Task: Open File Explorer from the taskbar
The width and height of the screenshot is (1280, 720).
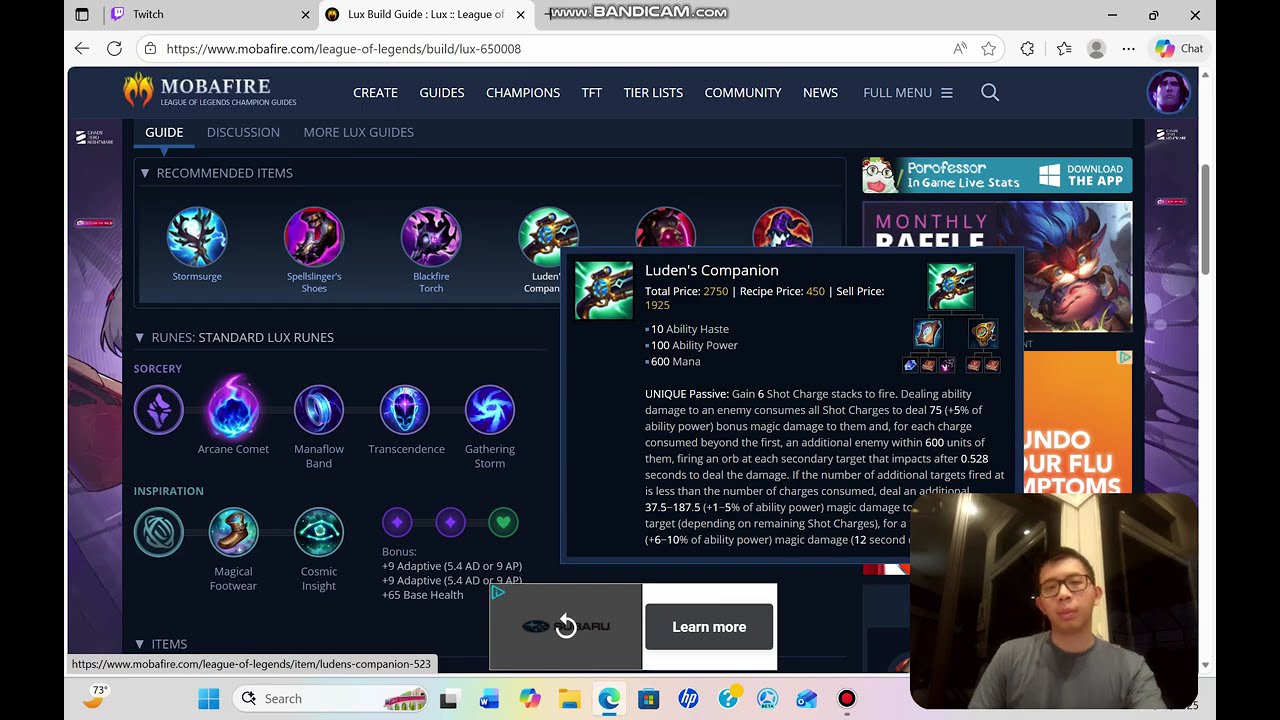Action: pyautogui.click(x=569, y=698)
